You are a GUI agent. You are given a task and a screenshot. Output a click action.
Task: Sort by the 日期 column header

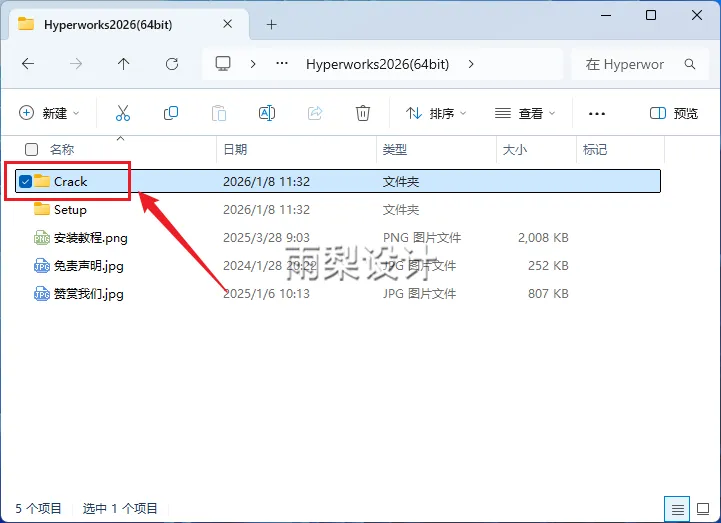coord(235,149)
